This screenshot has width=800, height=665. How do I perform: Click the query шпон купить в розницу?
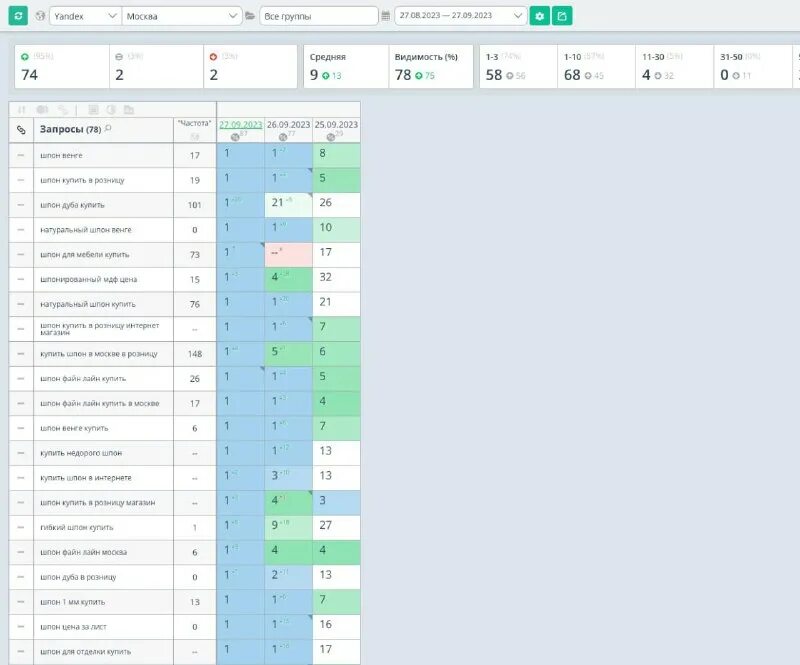click(82, 180)
